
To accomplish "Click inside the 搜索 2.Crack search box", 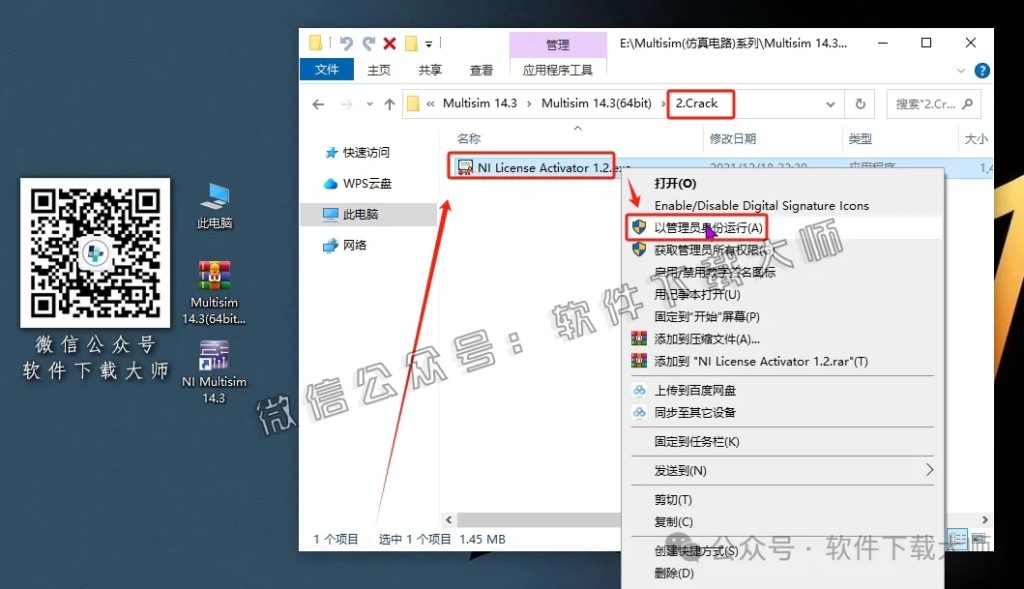I will 925,104.
